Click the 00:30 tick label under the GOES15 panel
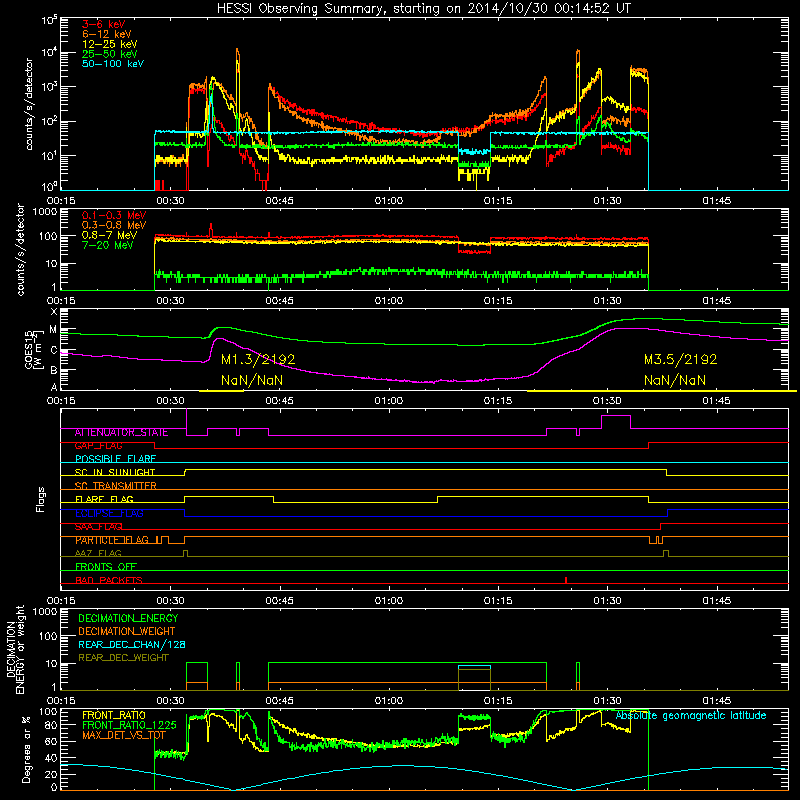Screen dimensions: 800x800 click(170, 401)
